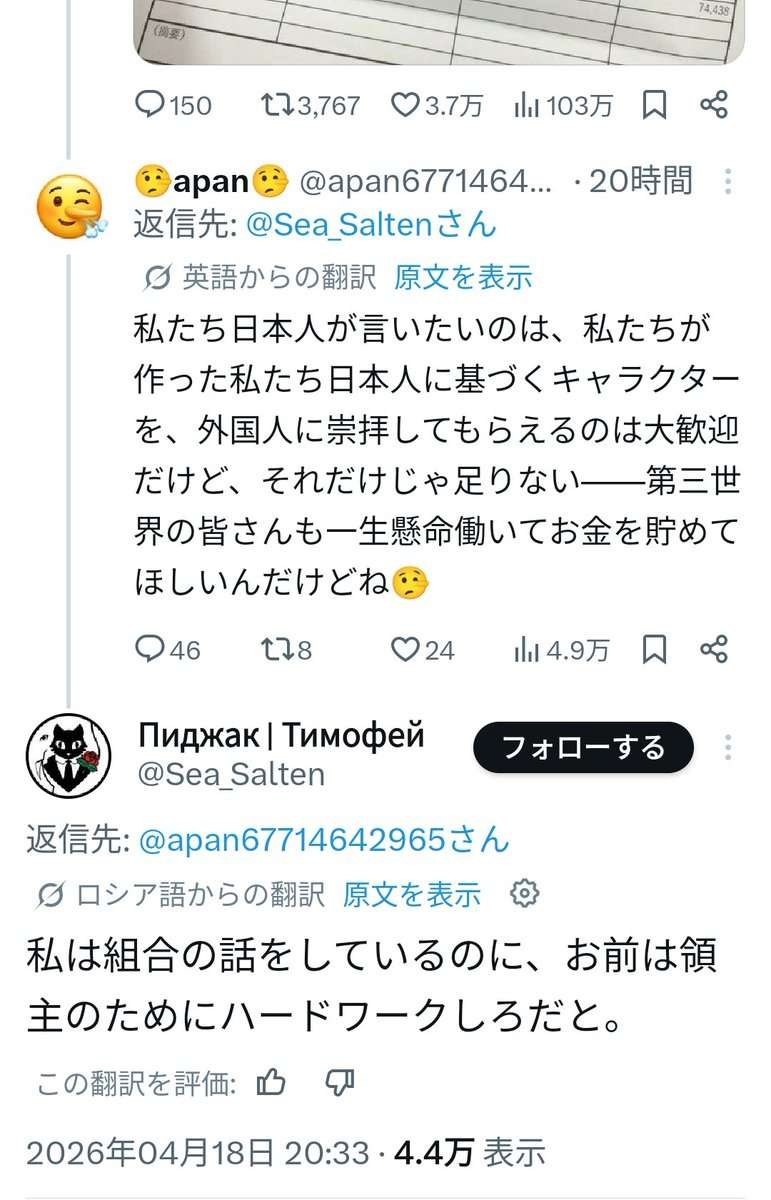771x1200 pixels.
Task: Bookmark the top post
Action: [654, 105]
